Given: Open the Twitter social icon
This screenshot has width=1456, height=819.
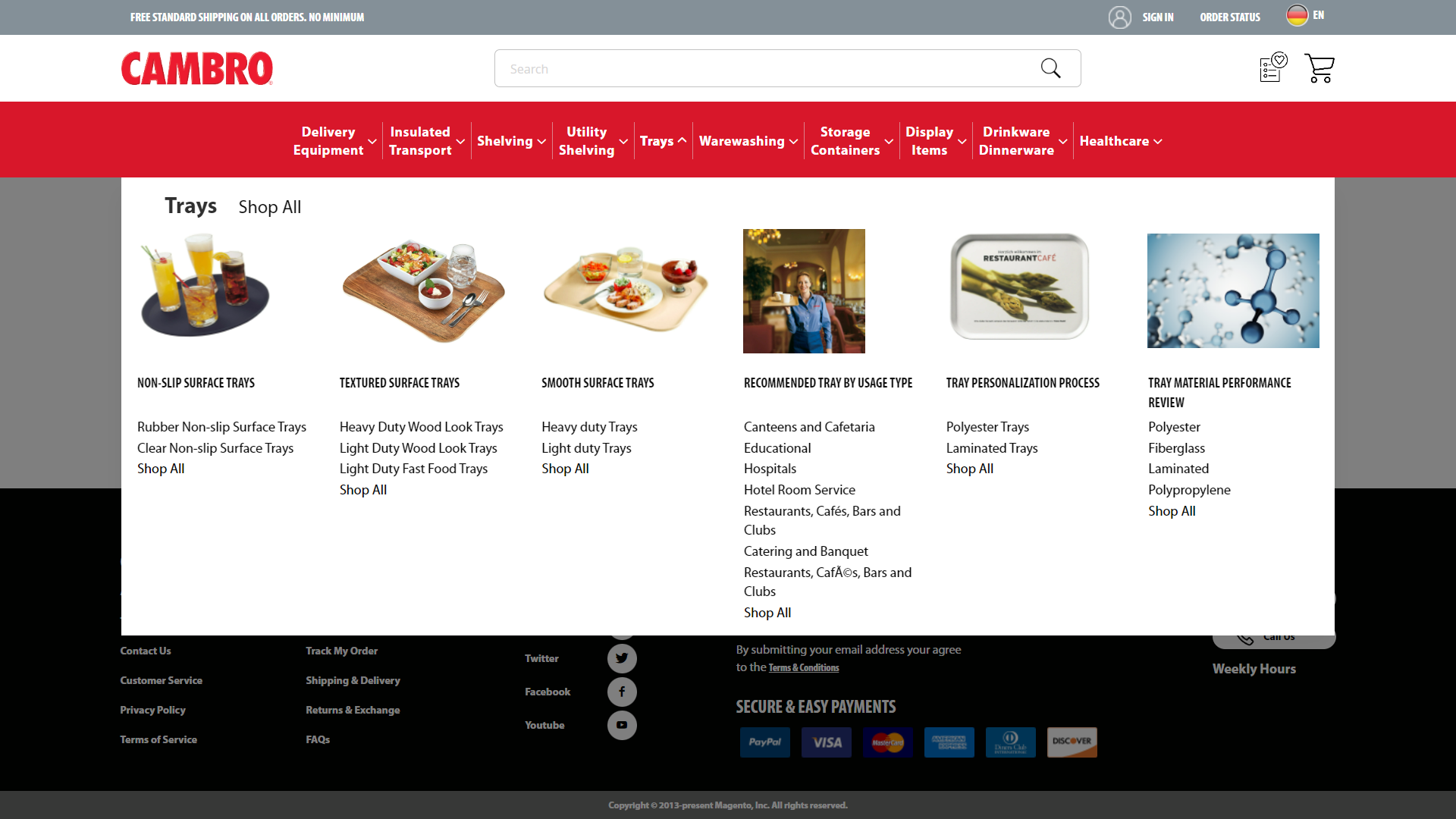Looking at the screenshot, I should [622, 658].
